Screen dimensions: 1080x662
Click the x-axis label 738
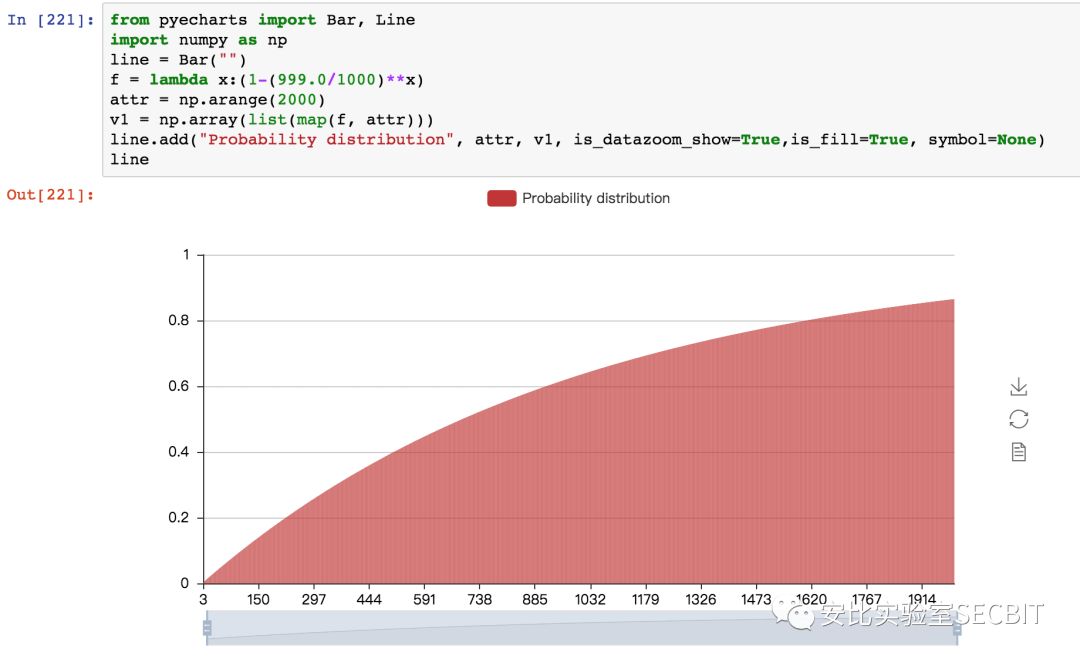(479, 599)
